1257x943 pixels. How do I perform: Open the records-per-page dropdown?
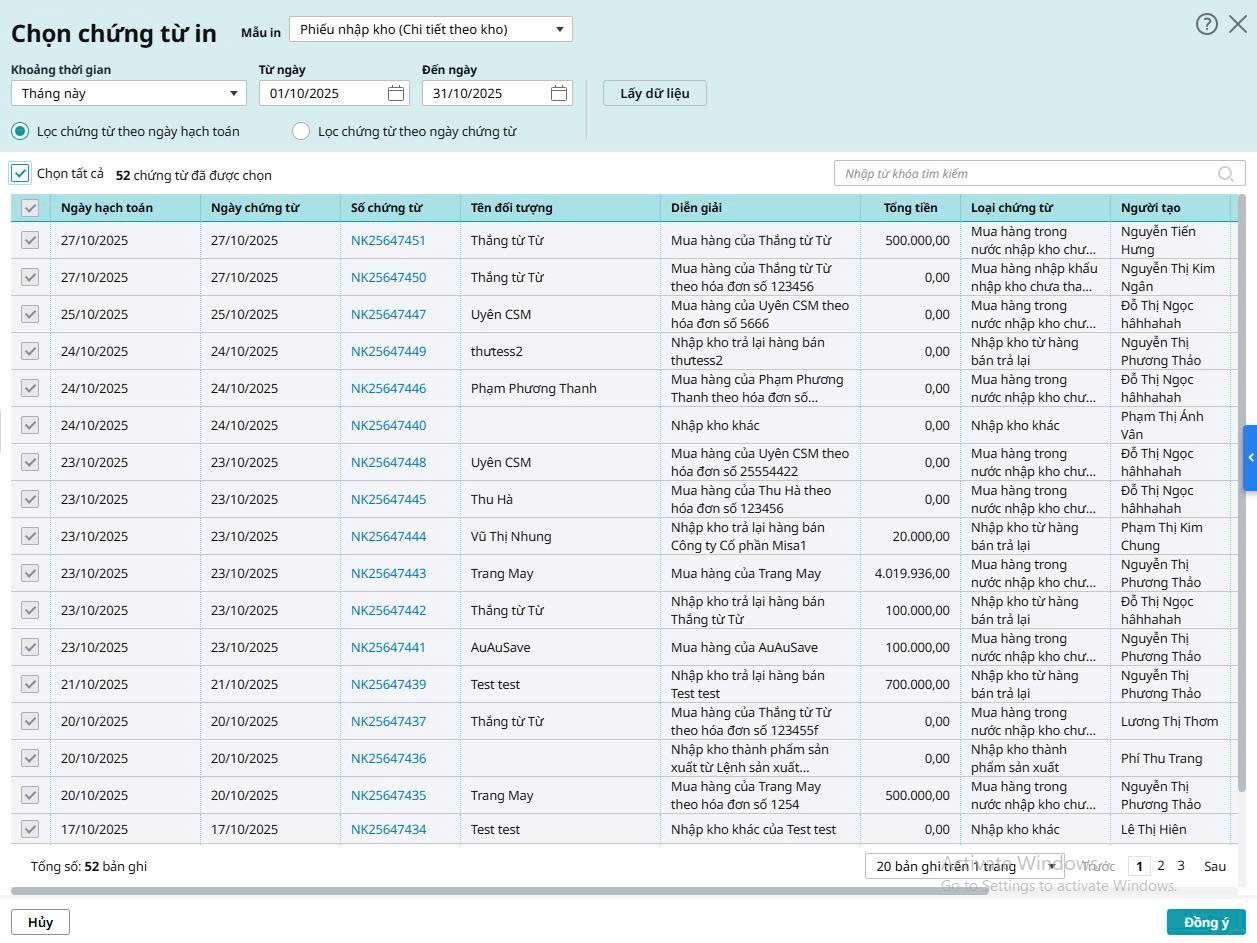point(964,866)
